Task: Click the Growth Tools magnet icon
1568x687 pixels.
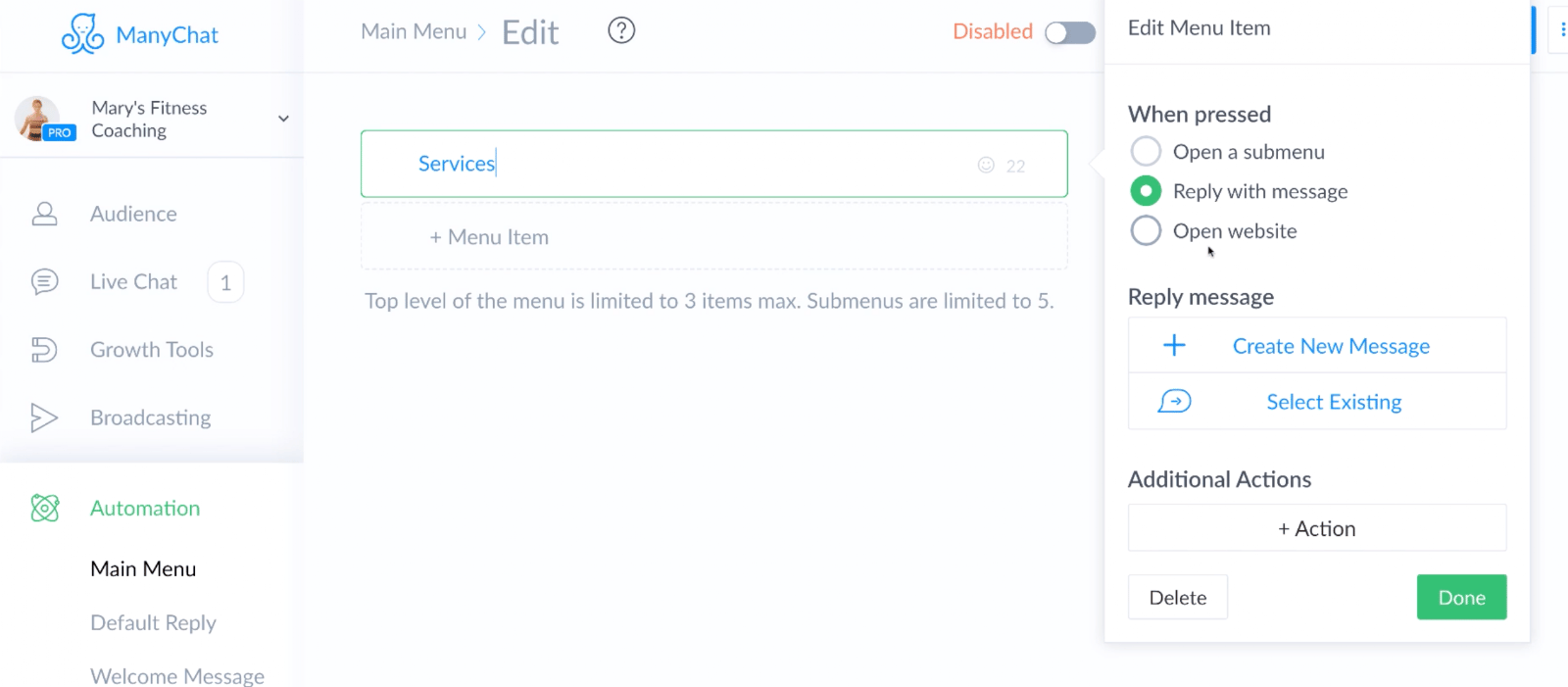Action: pyautogui.click(x=44, y=350)
